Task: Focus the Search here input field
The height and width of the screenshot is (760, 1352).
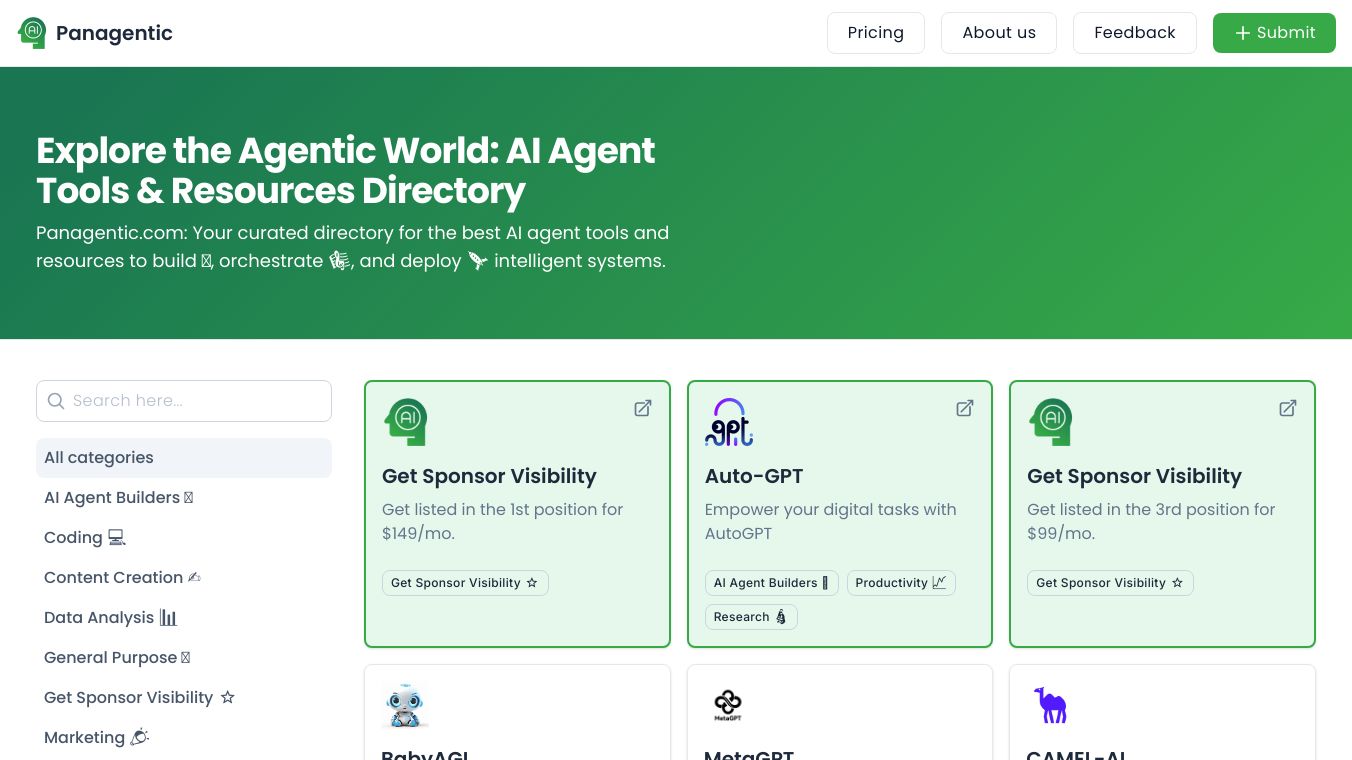Action: [x=195, y=401]
